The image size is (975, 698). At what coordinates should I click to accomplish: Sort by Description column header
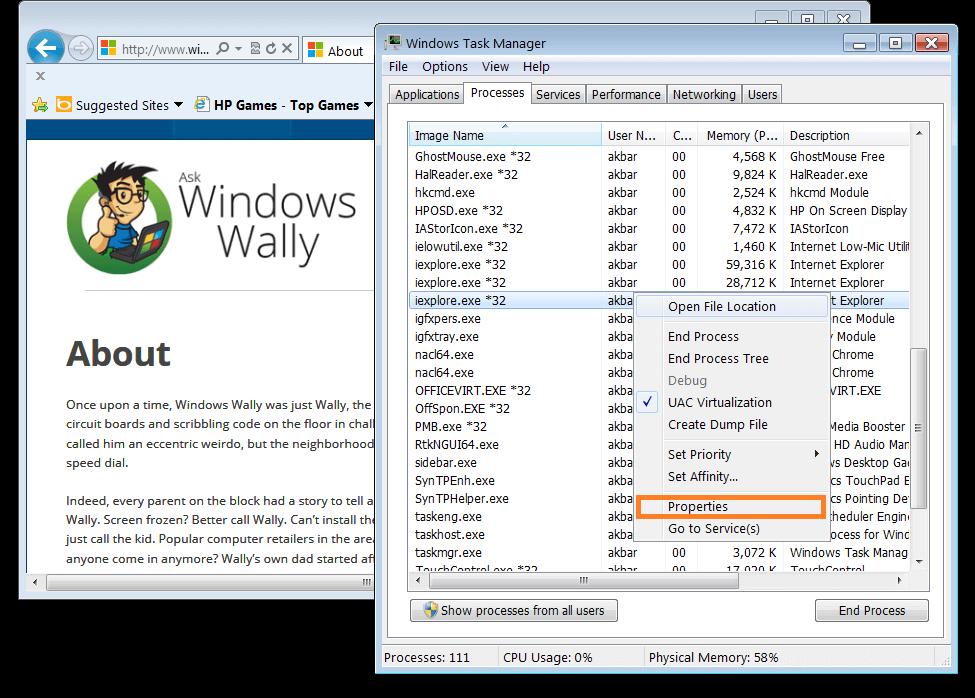coord(846,135)
